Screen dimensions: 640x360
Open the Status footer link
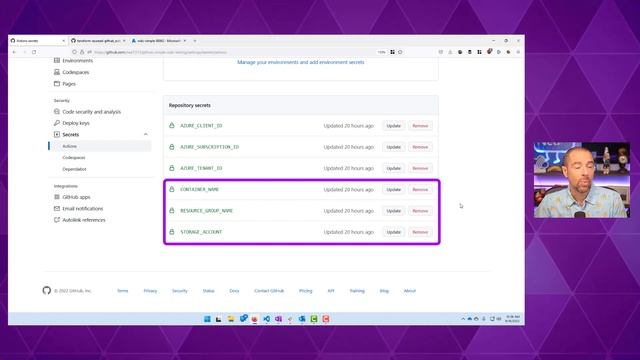[209, 291]
